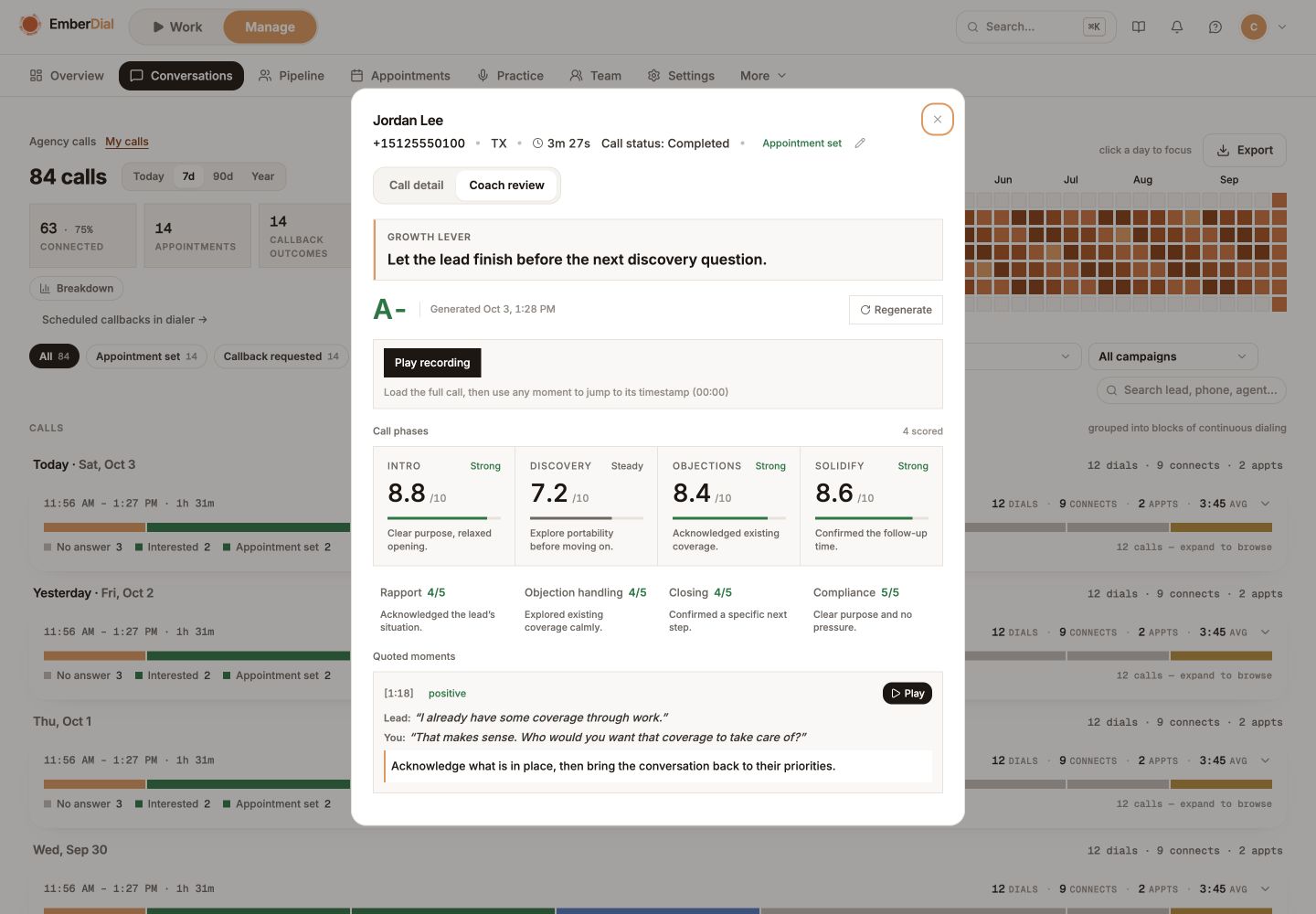1316x914 pixels.
Task: Click the 63 Connected stat card
Action: [x=83, y=236]
